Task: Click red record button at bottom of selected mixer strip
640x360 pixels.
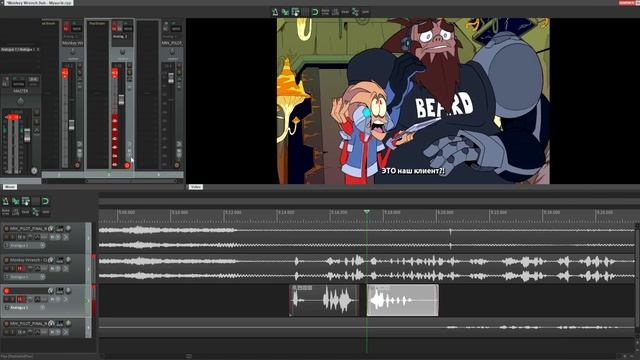Action: [127, 165]
